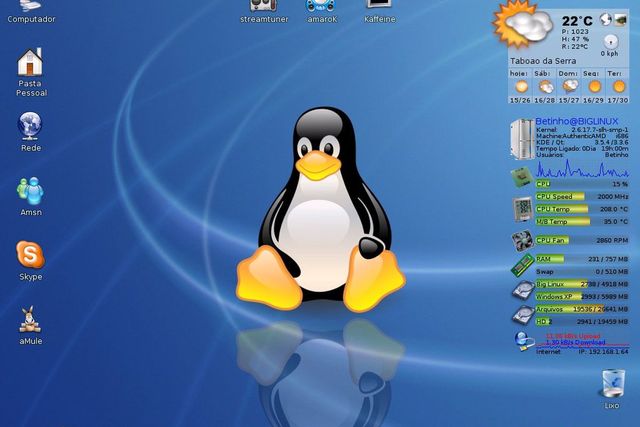640x427 pixels.
Task: Click the CPU history graph
Action: [582, 169]
